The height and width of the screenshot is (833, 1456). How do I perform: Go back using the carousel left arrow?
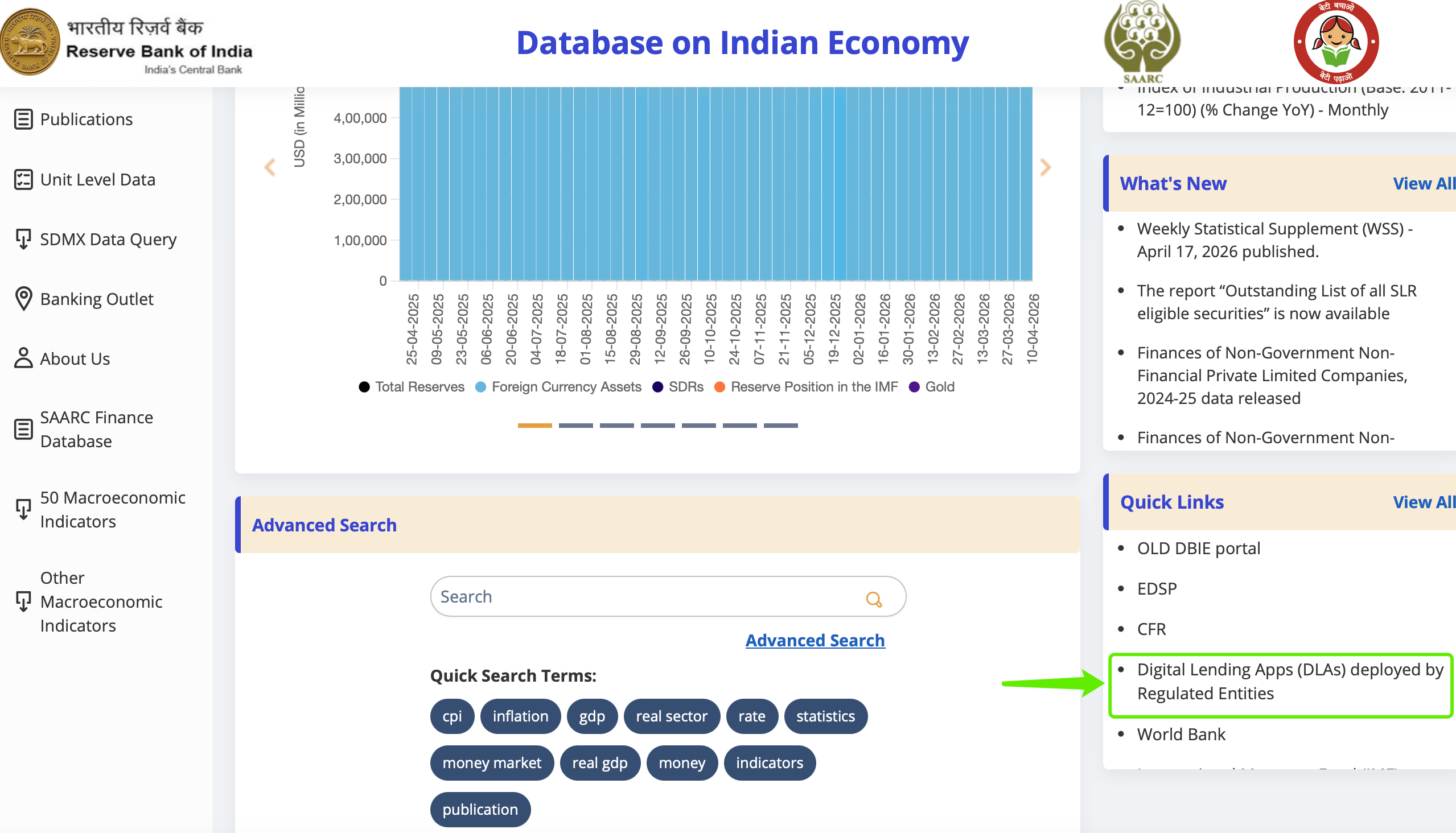(270, 167)
